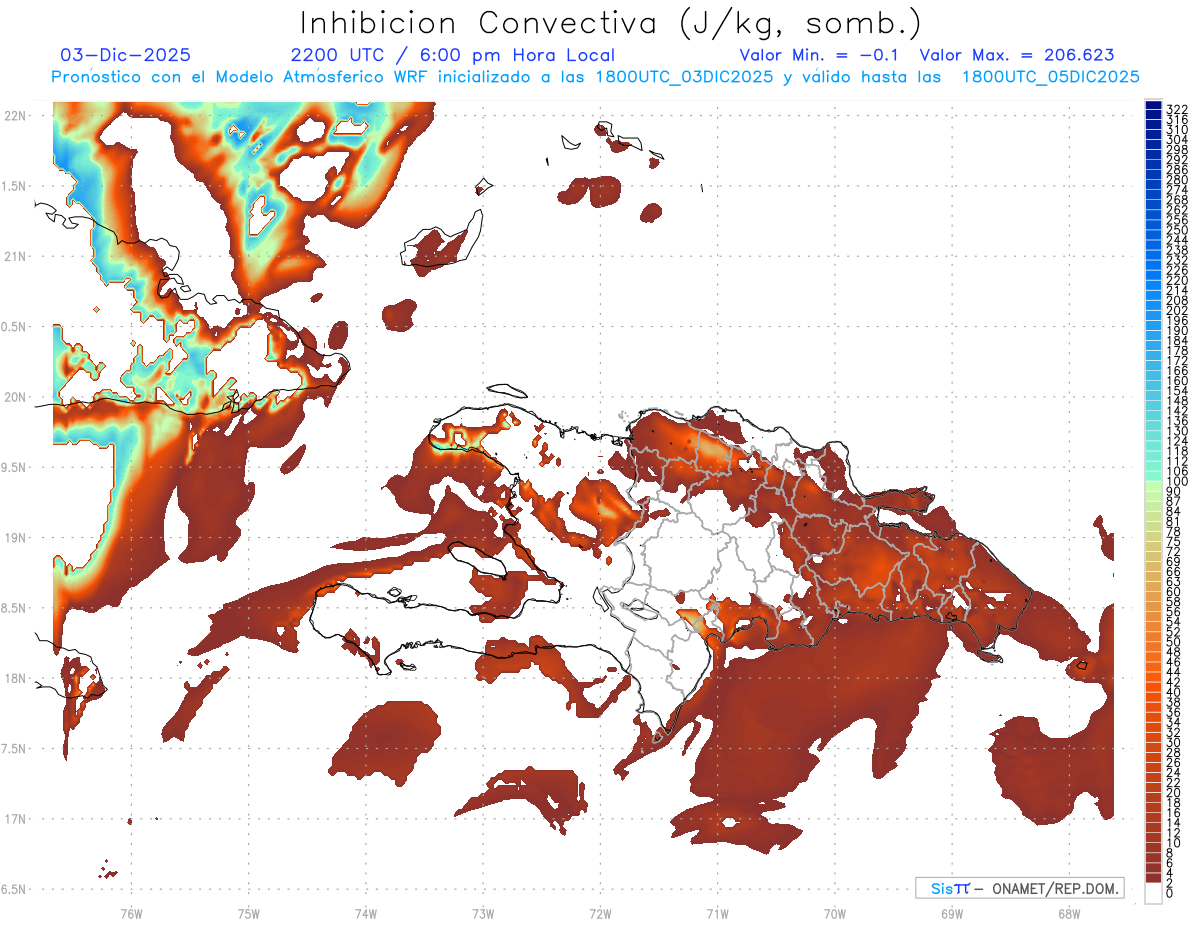Click the 19N latitude label

[x=15, y=538]
